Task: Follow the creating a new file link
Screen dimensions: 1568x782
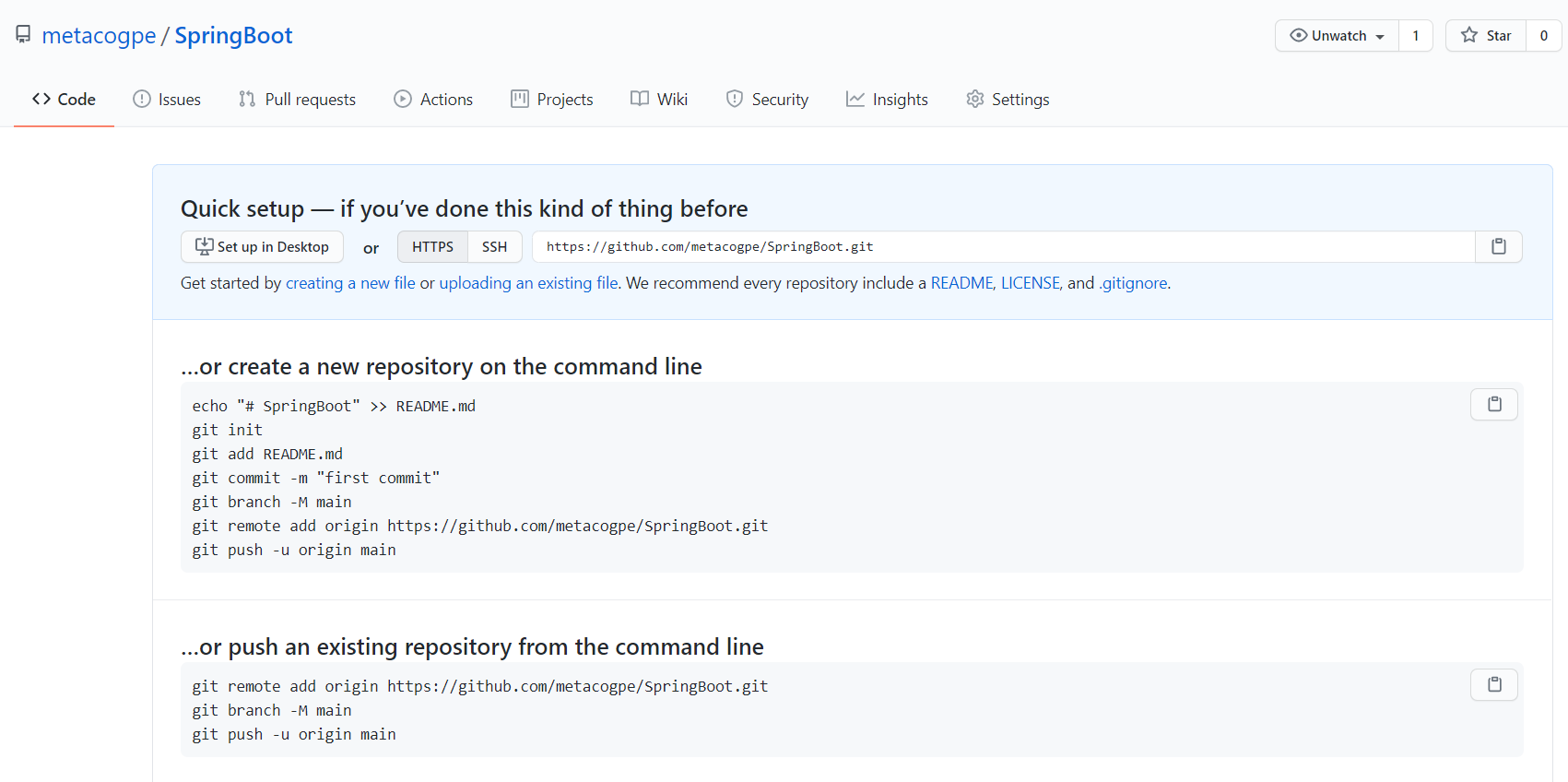Action: (350, 283)
